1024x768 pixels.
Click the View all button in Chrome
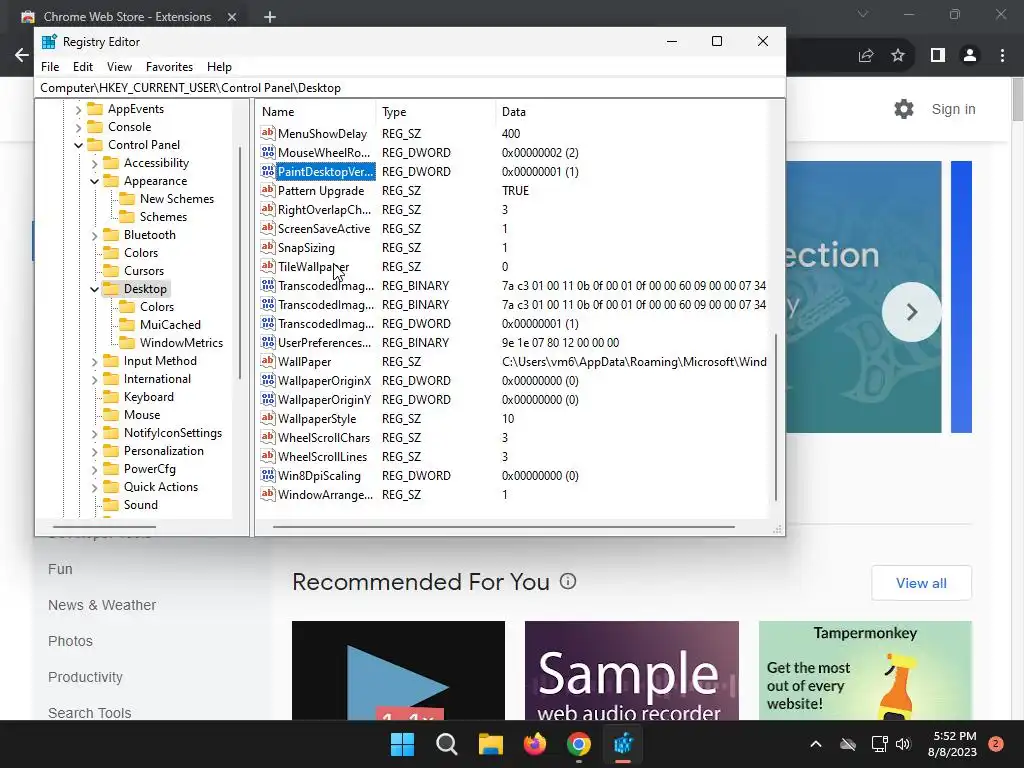(x=921, y=583)
